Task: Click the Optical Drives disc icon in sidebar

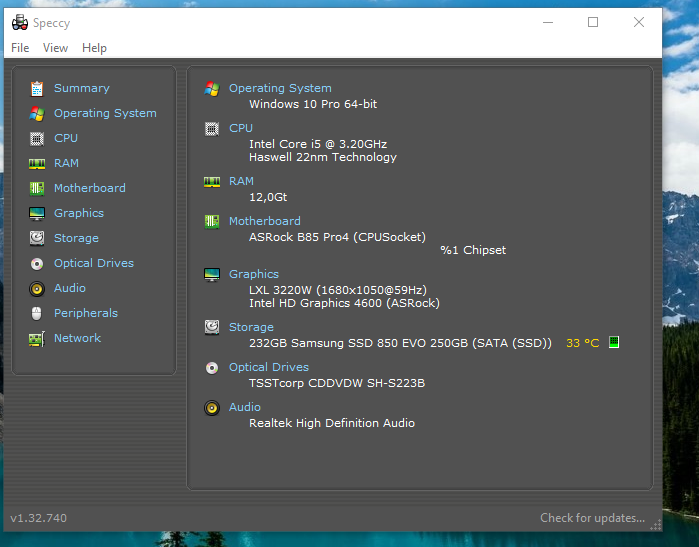Action: point(37,264)
